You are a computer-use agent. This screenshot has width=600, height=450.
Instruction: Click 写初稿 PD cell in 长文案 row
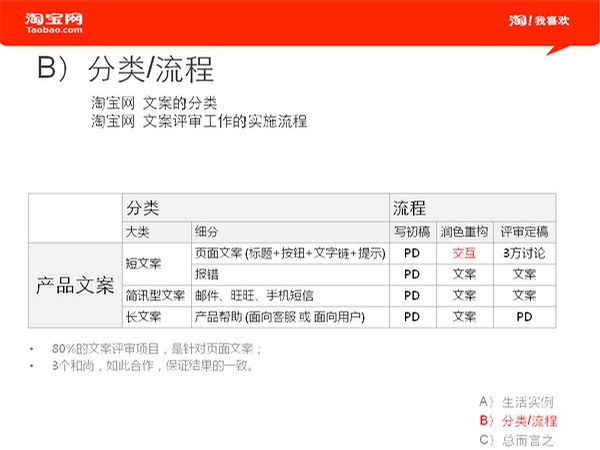412,317
